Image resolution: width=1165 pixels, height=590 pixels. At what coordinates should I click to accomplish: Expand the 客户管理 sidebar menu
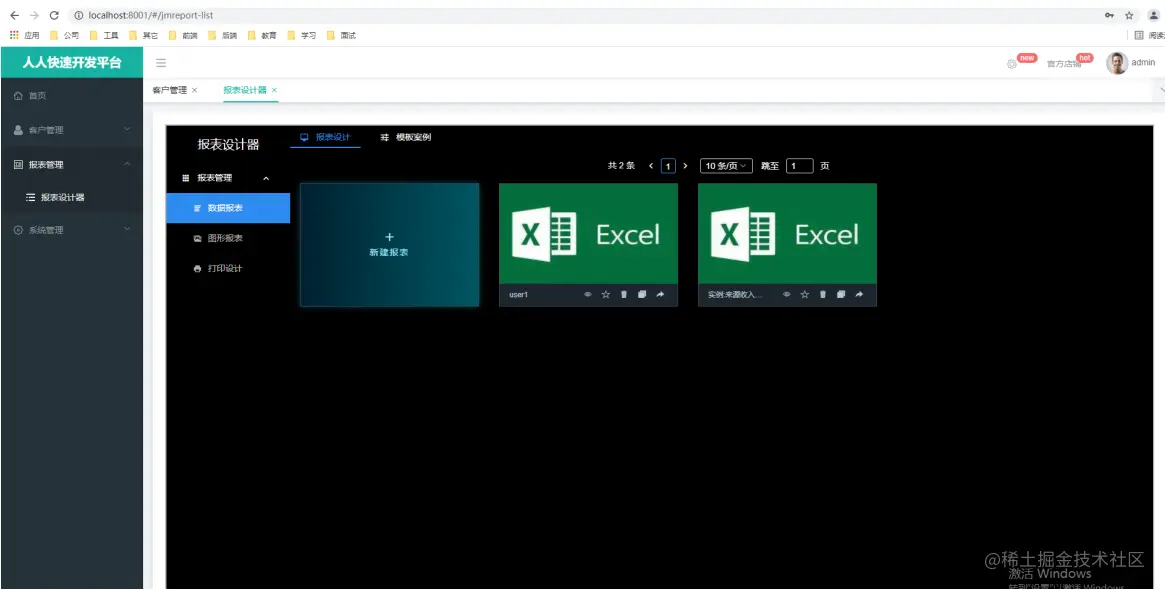point(71,130)
